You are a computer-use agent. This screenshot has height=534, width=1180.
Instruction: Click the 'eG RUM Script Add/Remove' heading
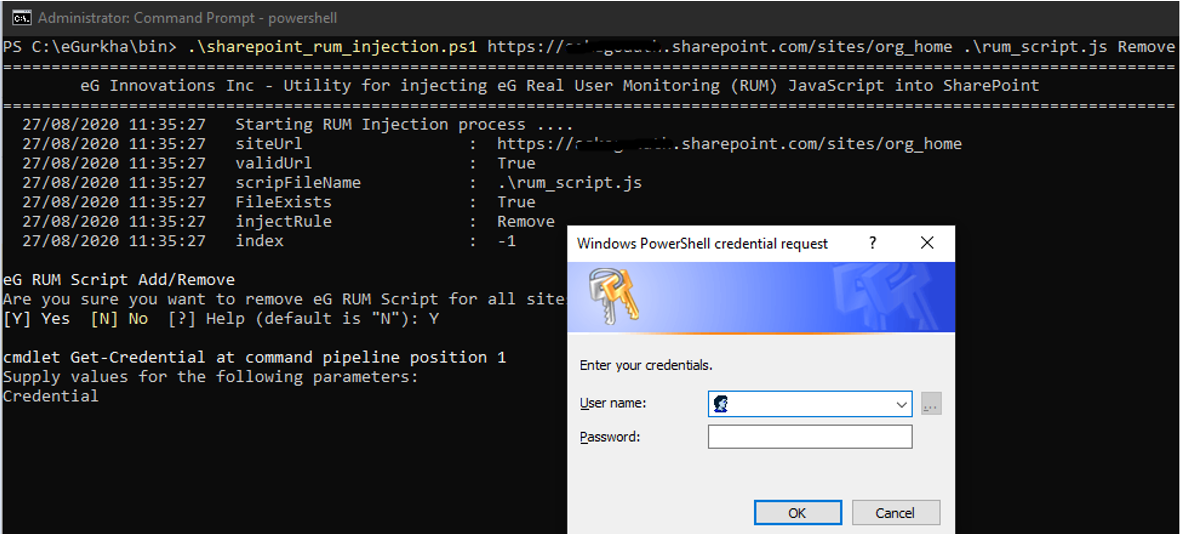coord(119,280)
